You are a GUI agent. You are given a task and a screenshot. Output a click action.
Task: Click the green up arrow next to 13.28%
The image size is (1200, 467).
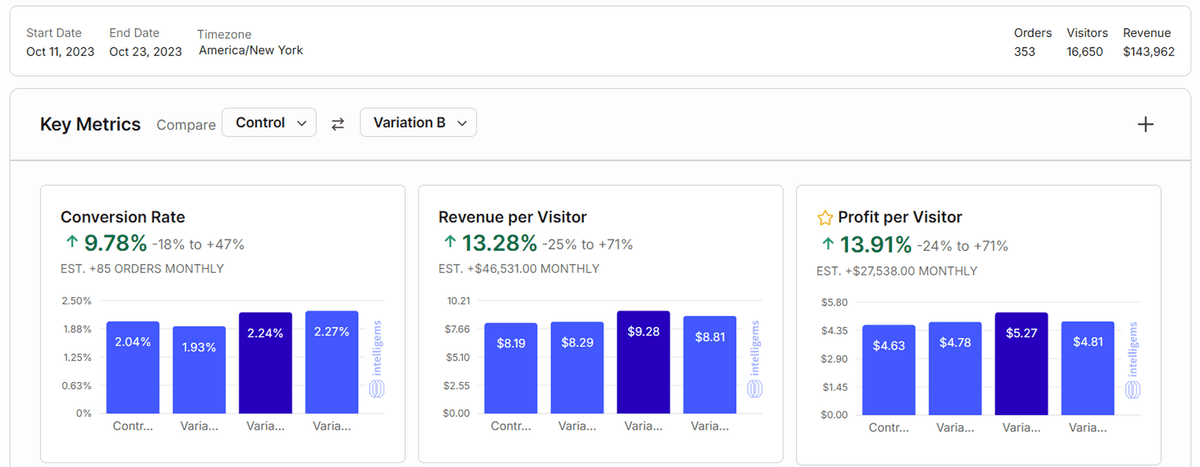click(449, 243)
